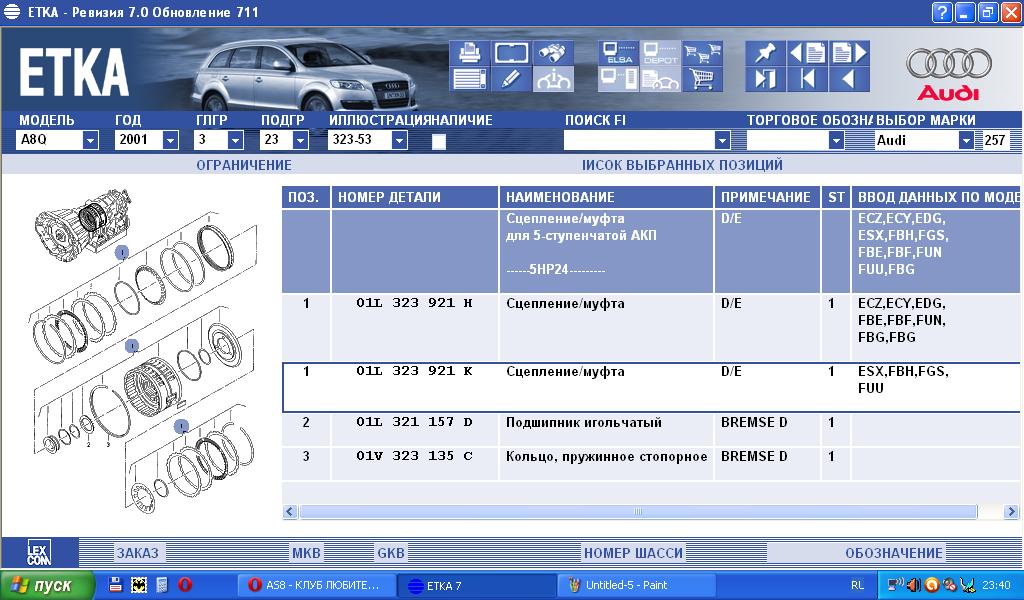The height and width of the screenshot is (600, 1024).
Task: Click the pushpin icon
Action: (x=765, y=54)
